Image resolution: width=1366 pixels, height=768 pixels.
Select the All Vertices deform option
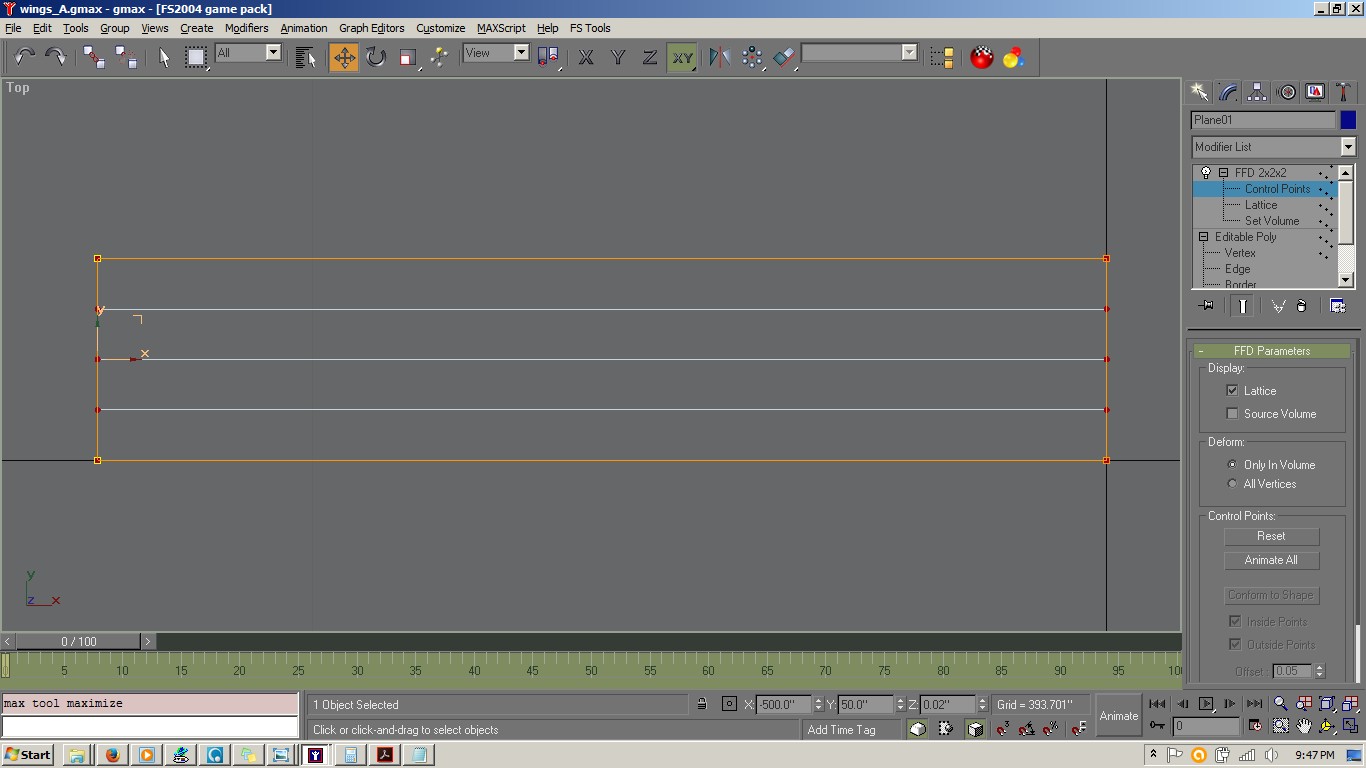[1232, 483]
